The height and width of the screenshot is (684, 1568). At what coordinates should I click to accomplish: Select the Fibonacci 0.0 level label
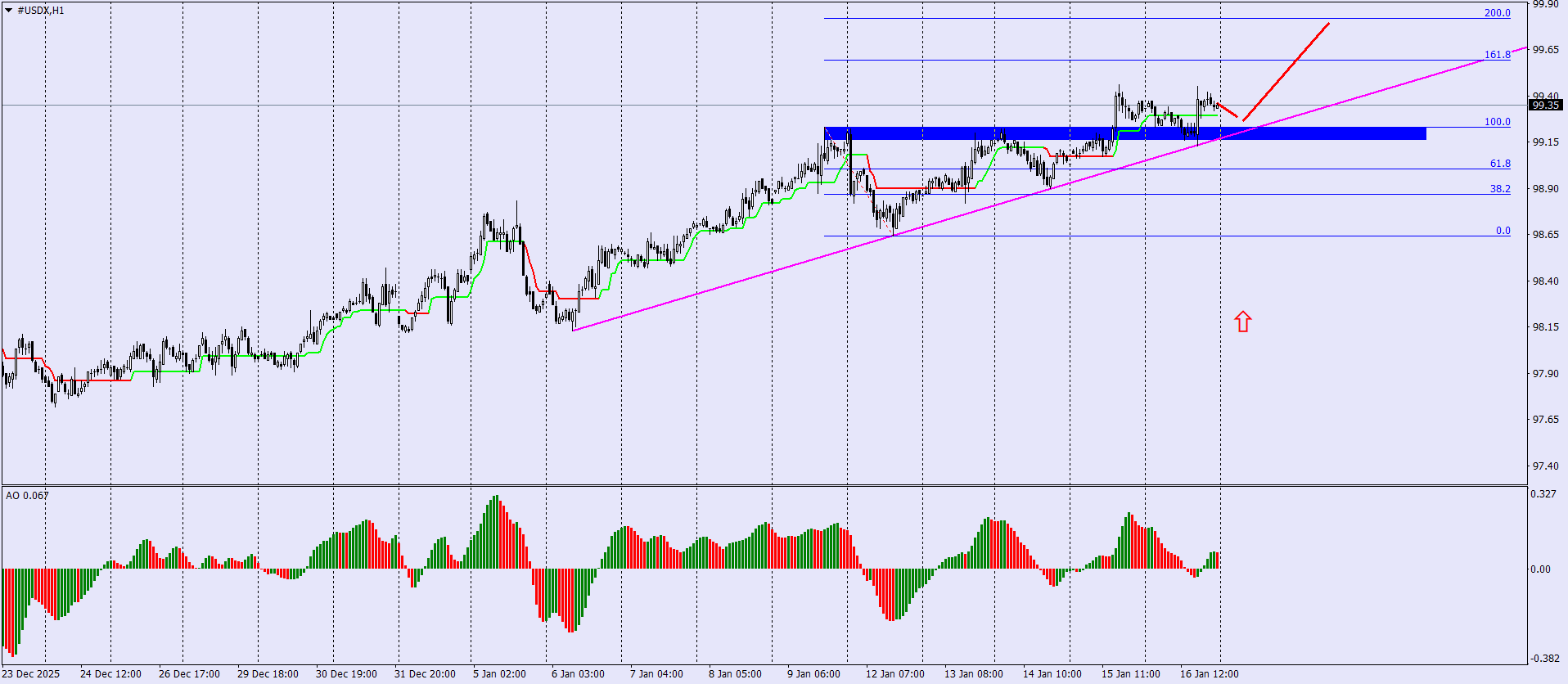1503,231
